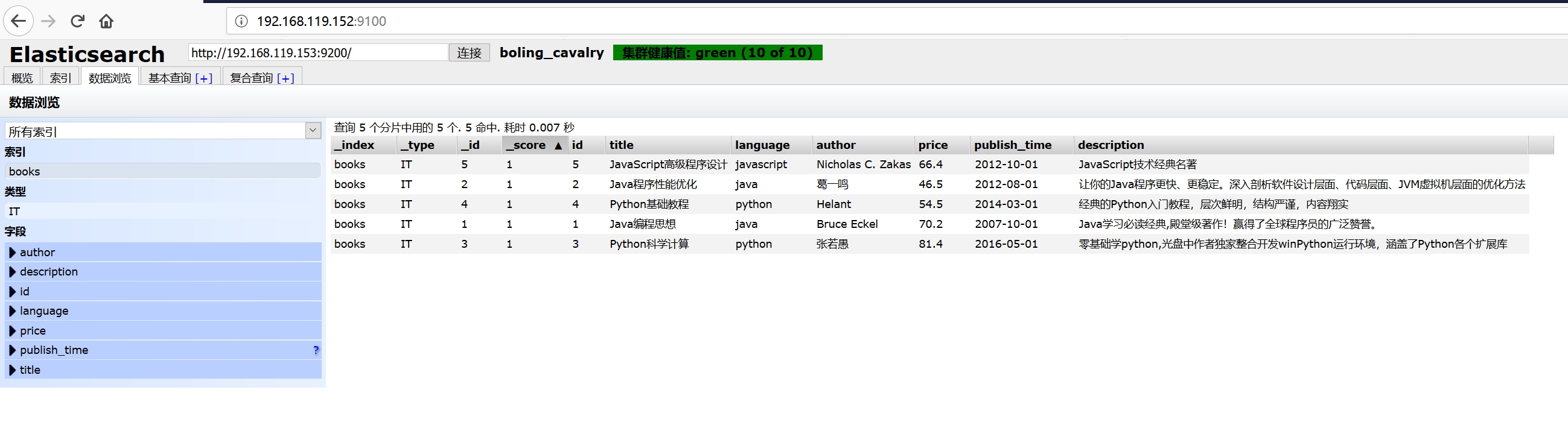1568x422 pixels.
Task: Open row titled Java编程思想
Action: 642,224
